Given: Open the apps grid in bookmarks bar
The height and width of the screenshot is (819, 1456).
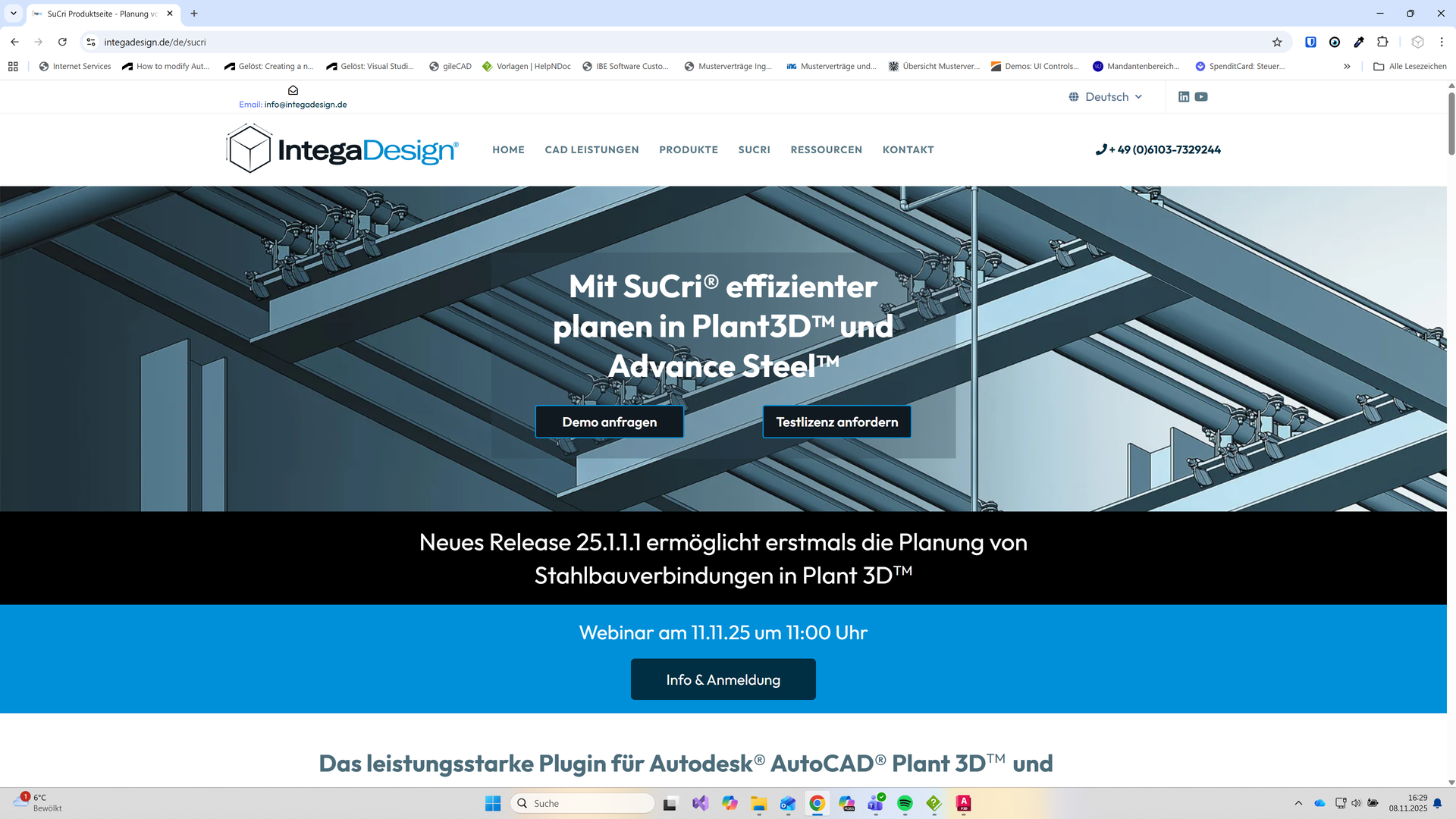Looking at the screenshot, I should pyautogui.click(x=13, y=67).
